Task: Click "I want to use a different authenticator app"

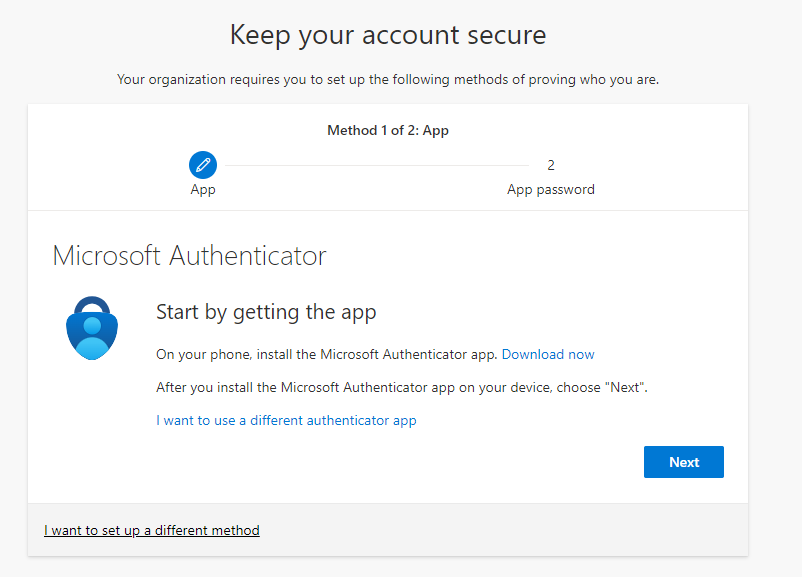Action: pos(286,420)
